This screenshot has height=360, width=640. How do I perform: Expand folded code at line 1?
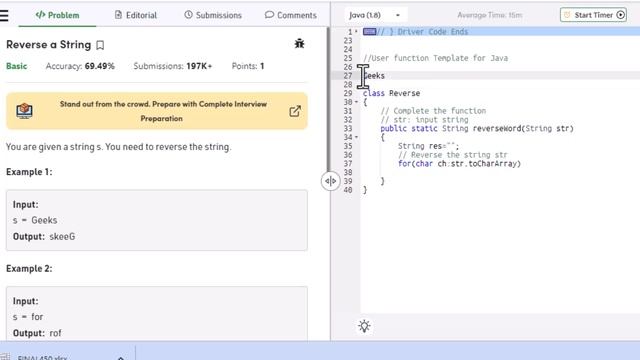pyautogui.click(x=356, y=32)
